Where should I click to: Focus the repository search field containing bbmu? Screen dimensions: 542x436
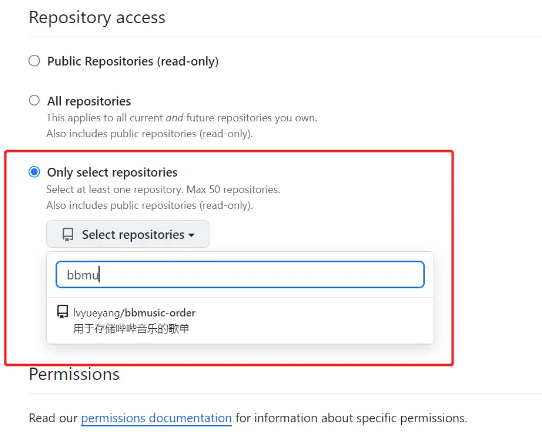pos(240,275)
